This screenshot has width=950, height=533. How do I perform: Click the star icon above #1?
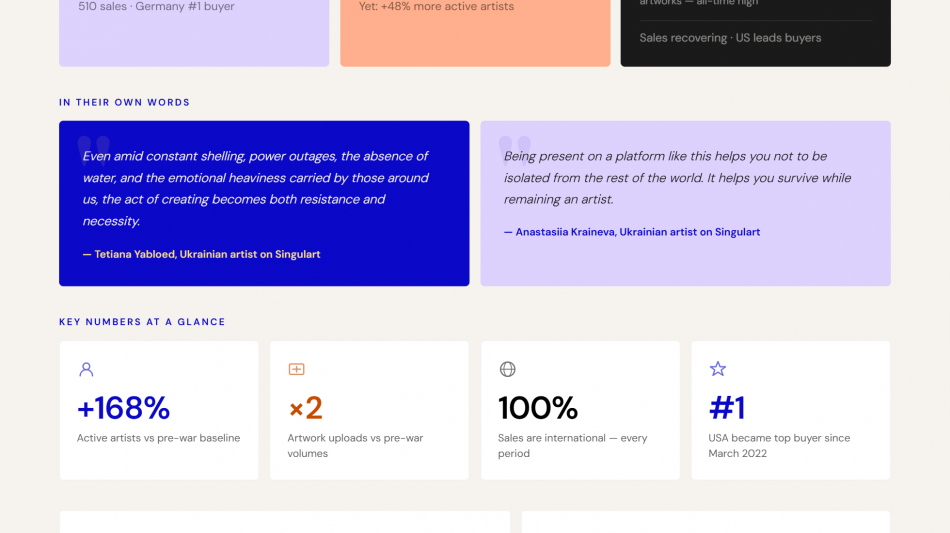717,369
